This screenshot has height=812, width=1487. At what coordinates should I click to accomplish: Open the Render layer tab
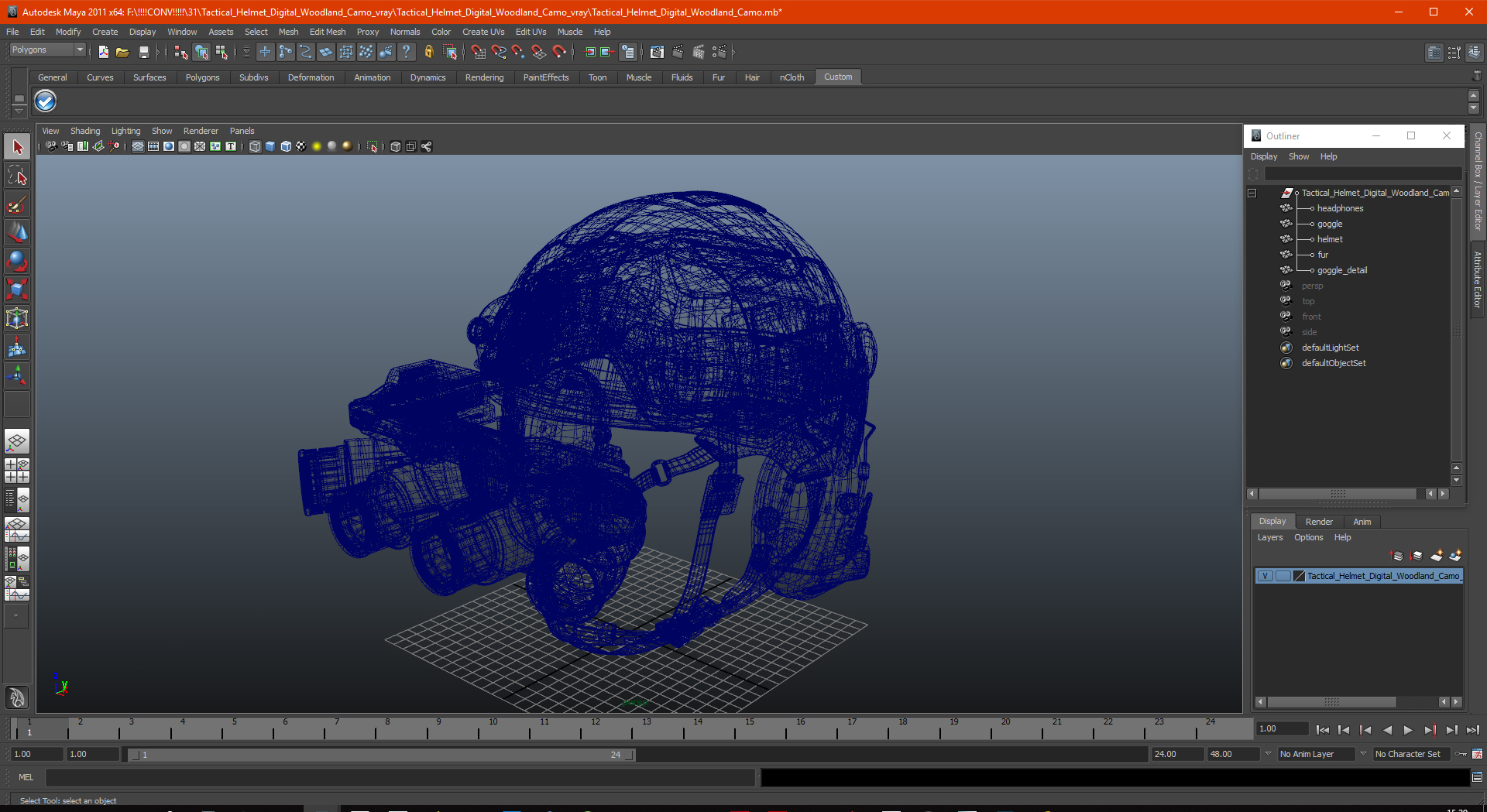pos(1319,522)
